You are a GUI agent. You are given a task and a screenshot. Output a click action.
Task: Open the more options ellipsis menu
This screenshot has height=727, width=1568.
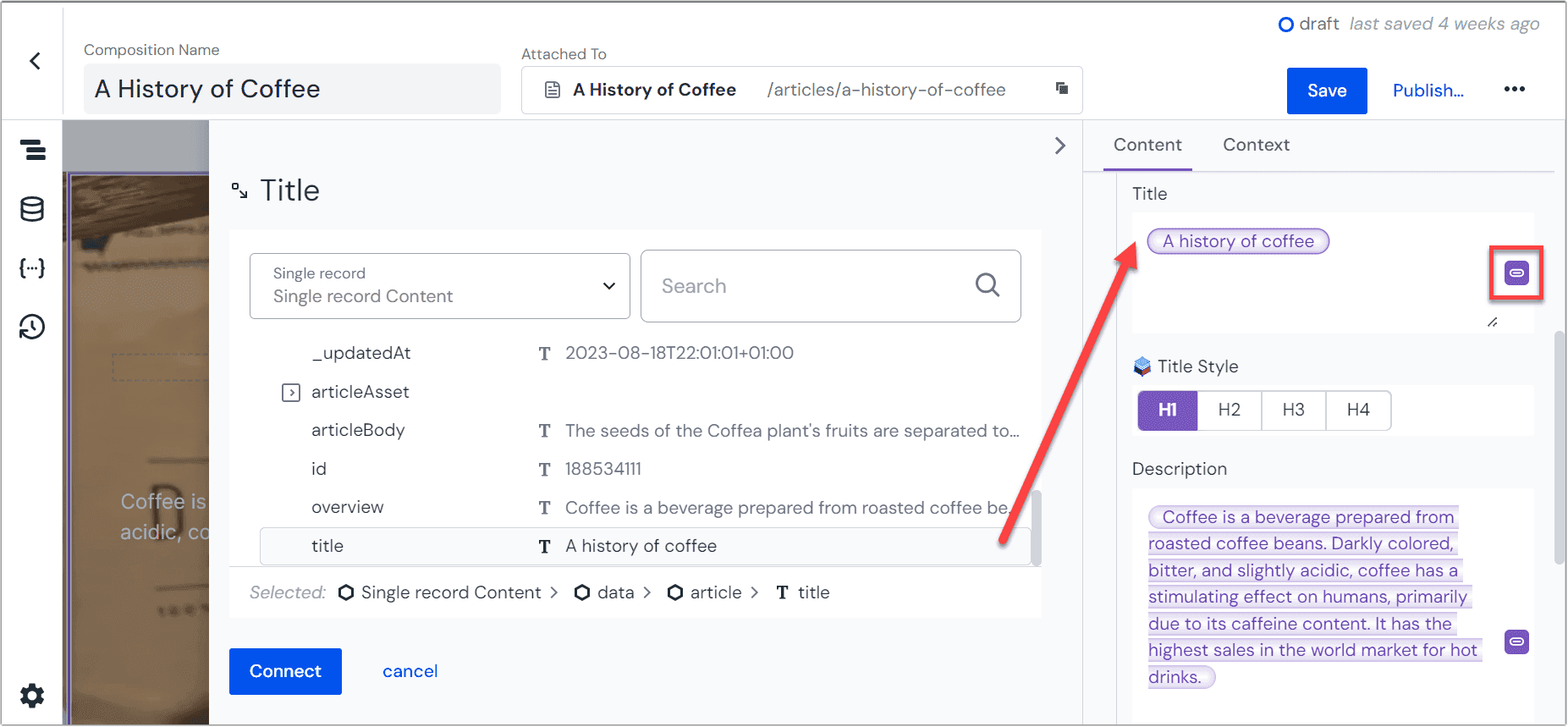pos(1514,89)
